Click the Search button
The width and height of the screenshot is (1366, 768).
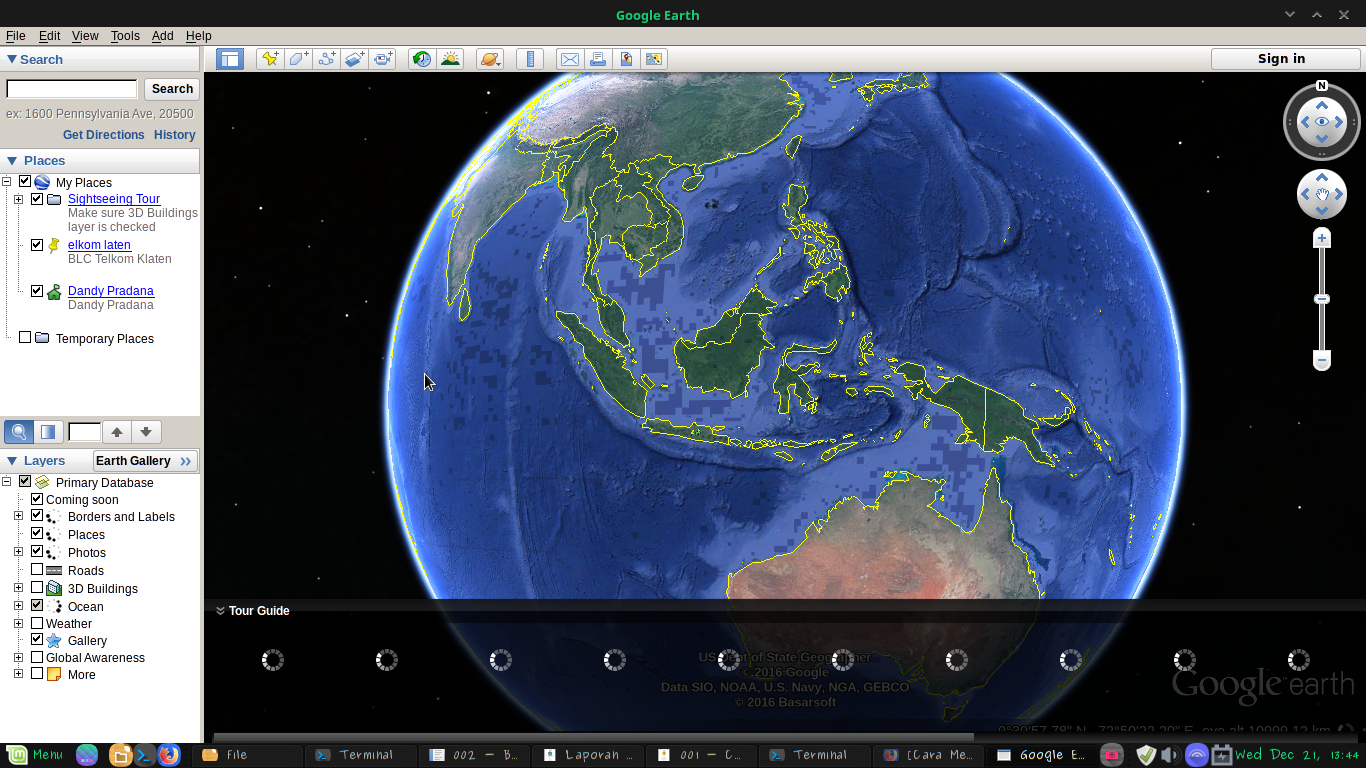coord(172,89)
